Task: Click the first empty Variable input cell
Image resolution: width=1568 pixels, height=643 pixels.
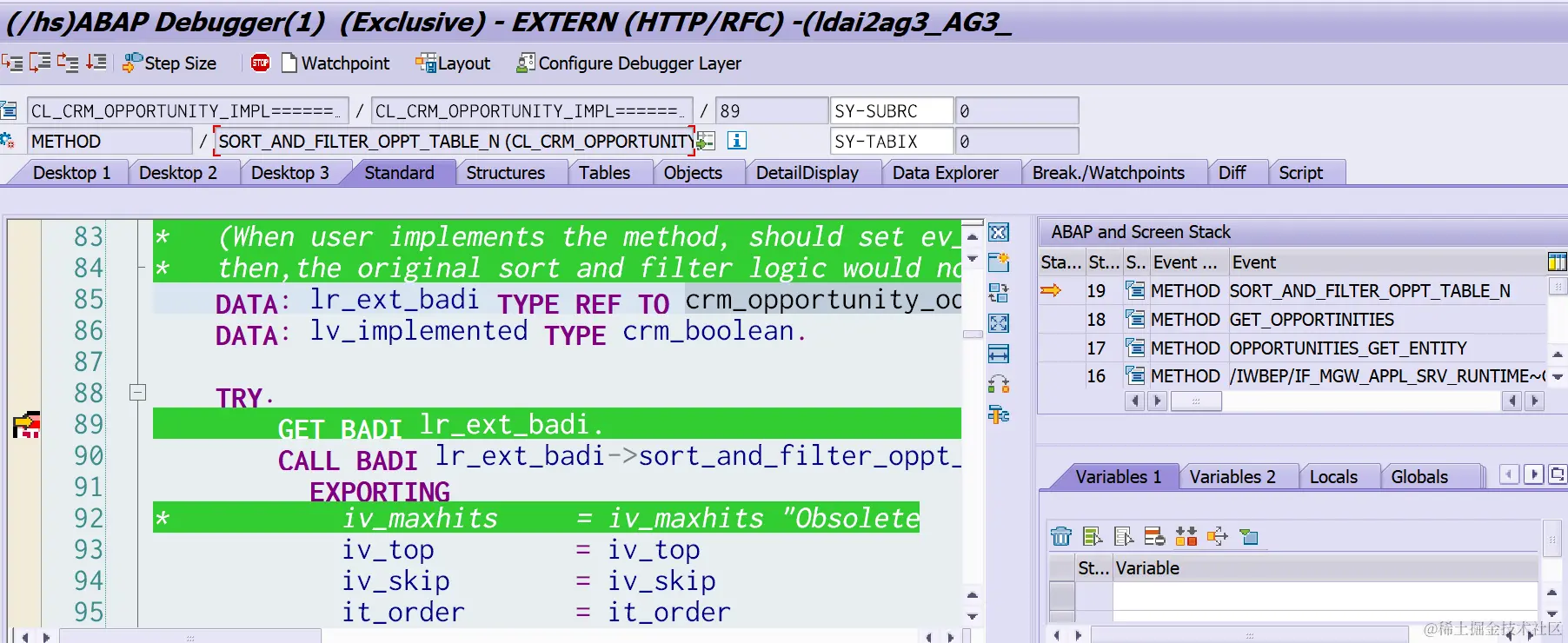Action: [x=1325, y=596]
